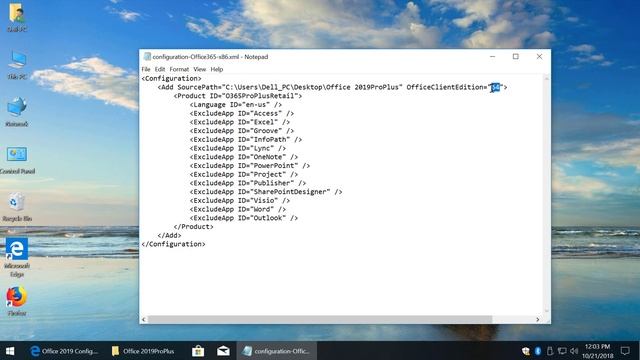Click the ExcludeApp Groove line

tap(242, 131)
